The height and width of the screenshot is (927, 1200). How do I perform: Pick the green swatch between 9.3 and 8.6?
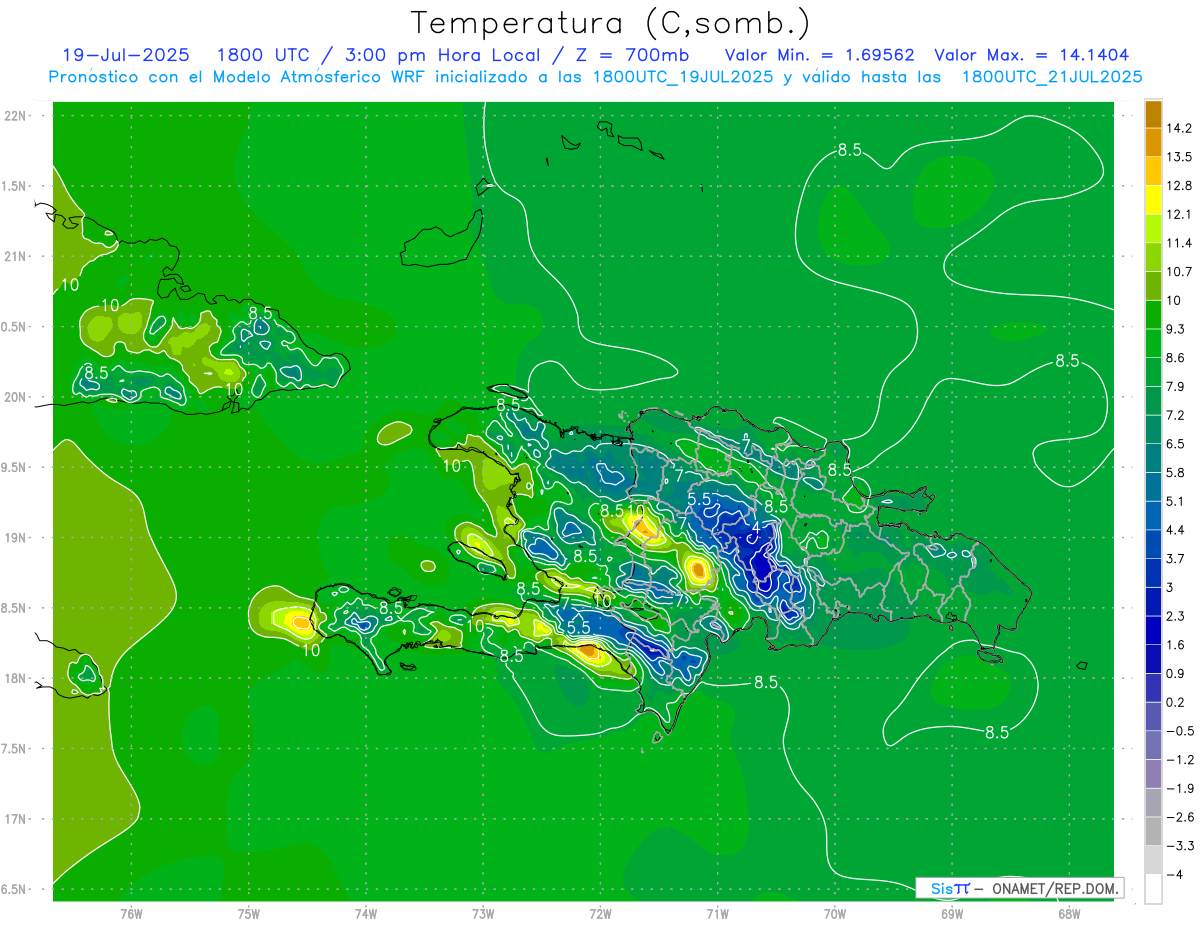1153,343
